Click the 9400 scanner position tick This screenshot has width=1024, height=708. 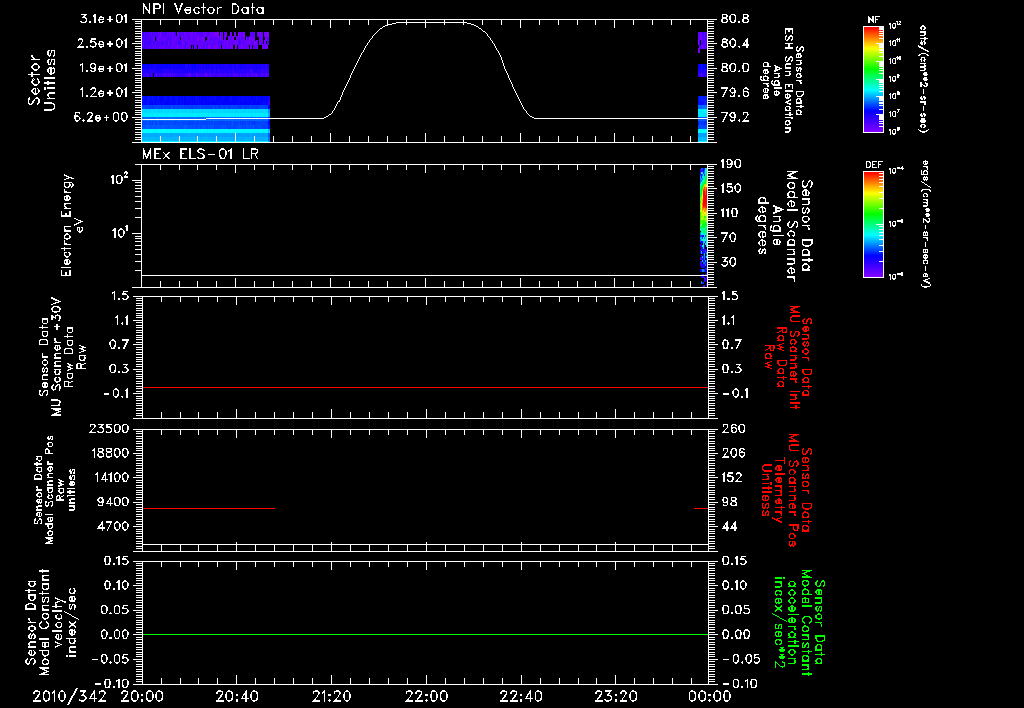tap(112, 502)
